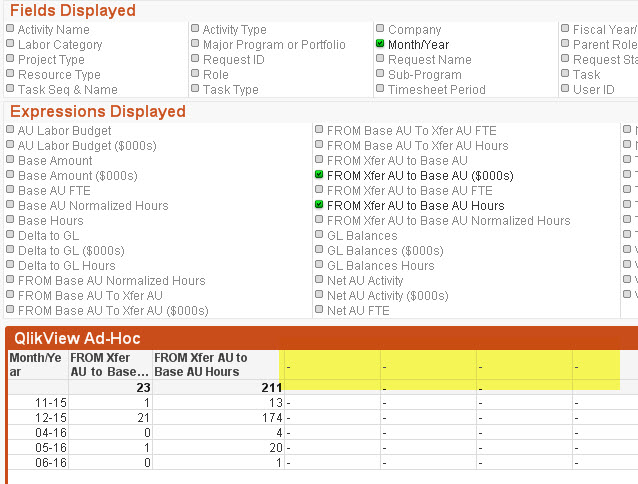Screen dimensions: 638x484
Task: Click the total amount value 23
Action: pos(110,388)
